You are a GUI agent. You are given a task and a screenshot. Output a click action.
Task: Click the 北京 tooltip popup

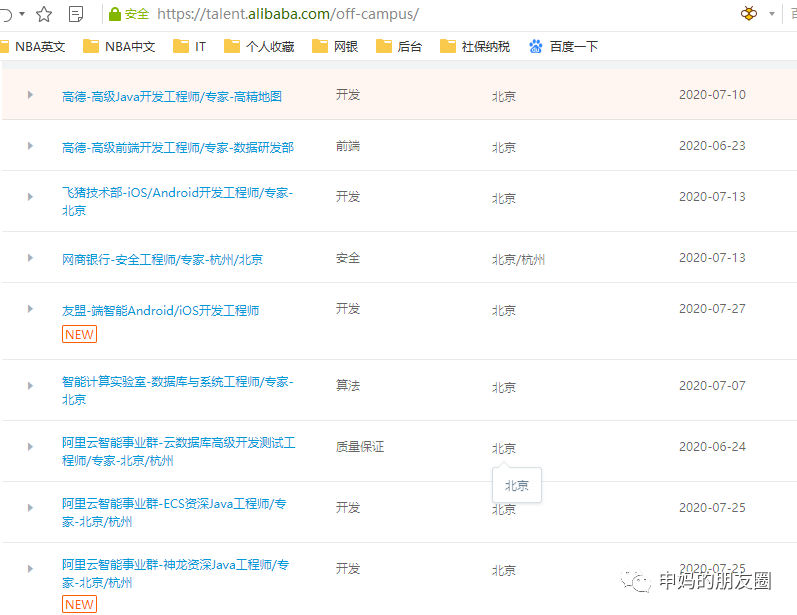pos(517,485)
